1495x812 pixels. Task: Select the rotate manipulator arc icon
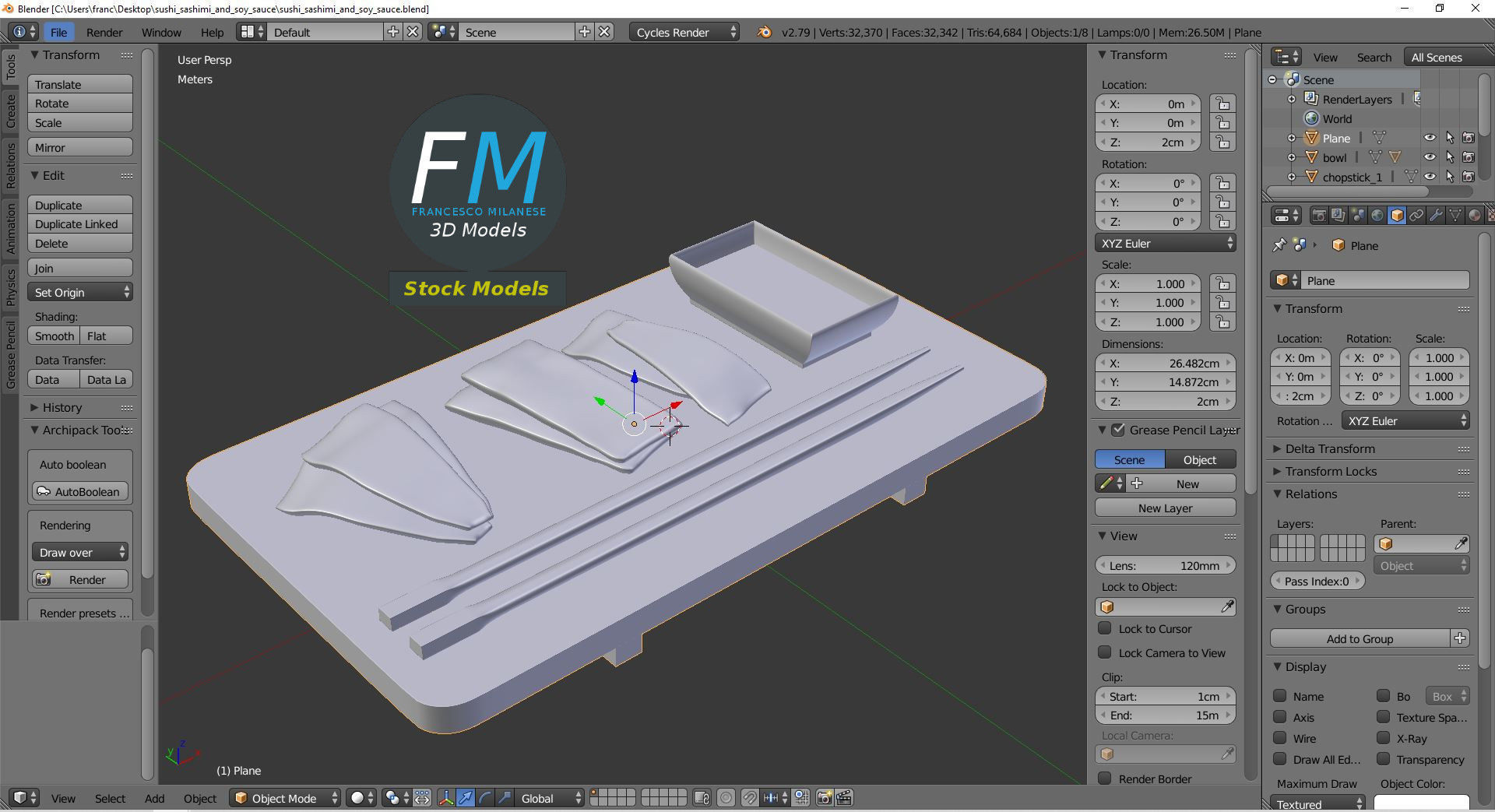pyautogui.click(x=485, y=798)
